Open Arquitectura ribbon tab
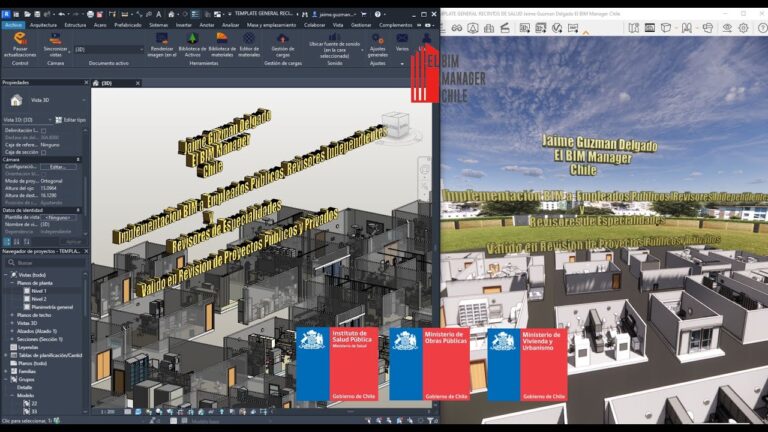This screenshot has width=768, height=432. point(43,25)
